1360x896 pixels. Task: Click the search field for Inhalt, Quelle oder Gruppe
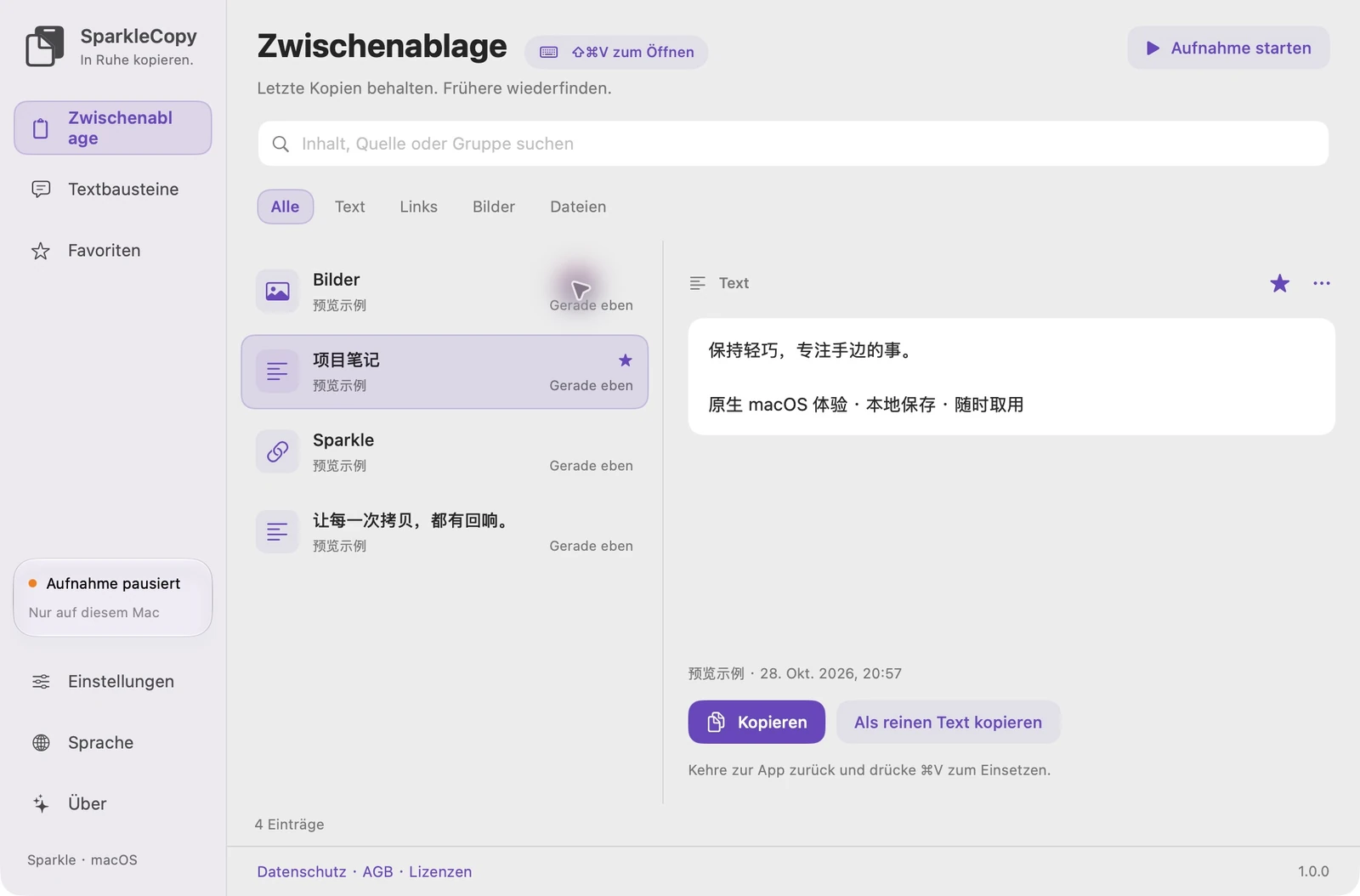[793, 144]
